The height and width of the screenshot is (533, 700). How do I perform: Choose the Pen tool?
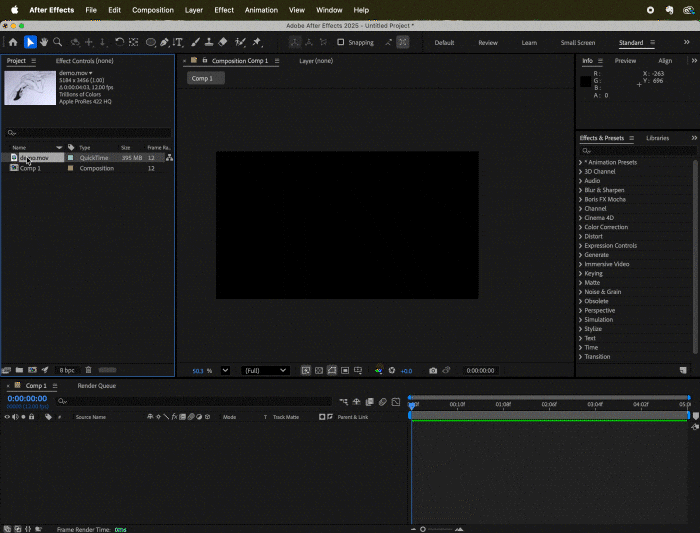tap(165, 42)
